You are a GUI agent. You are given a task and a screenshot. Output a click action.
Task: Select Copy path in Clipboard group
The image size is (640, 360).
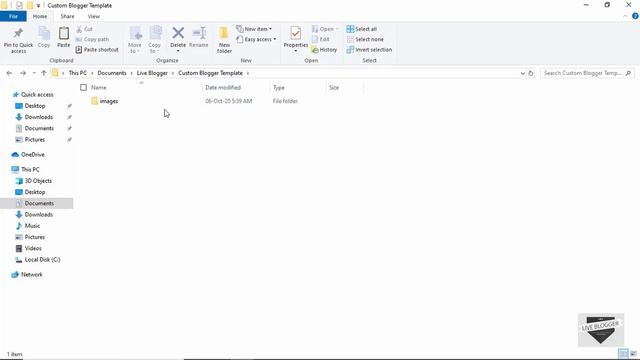93,39
